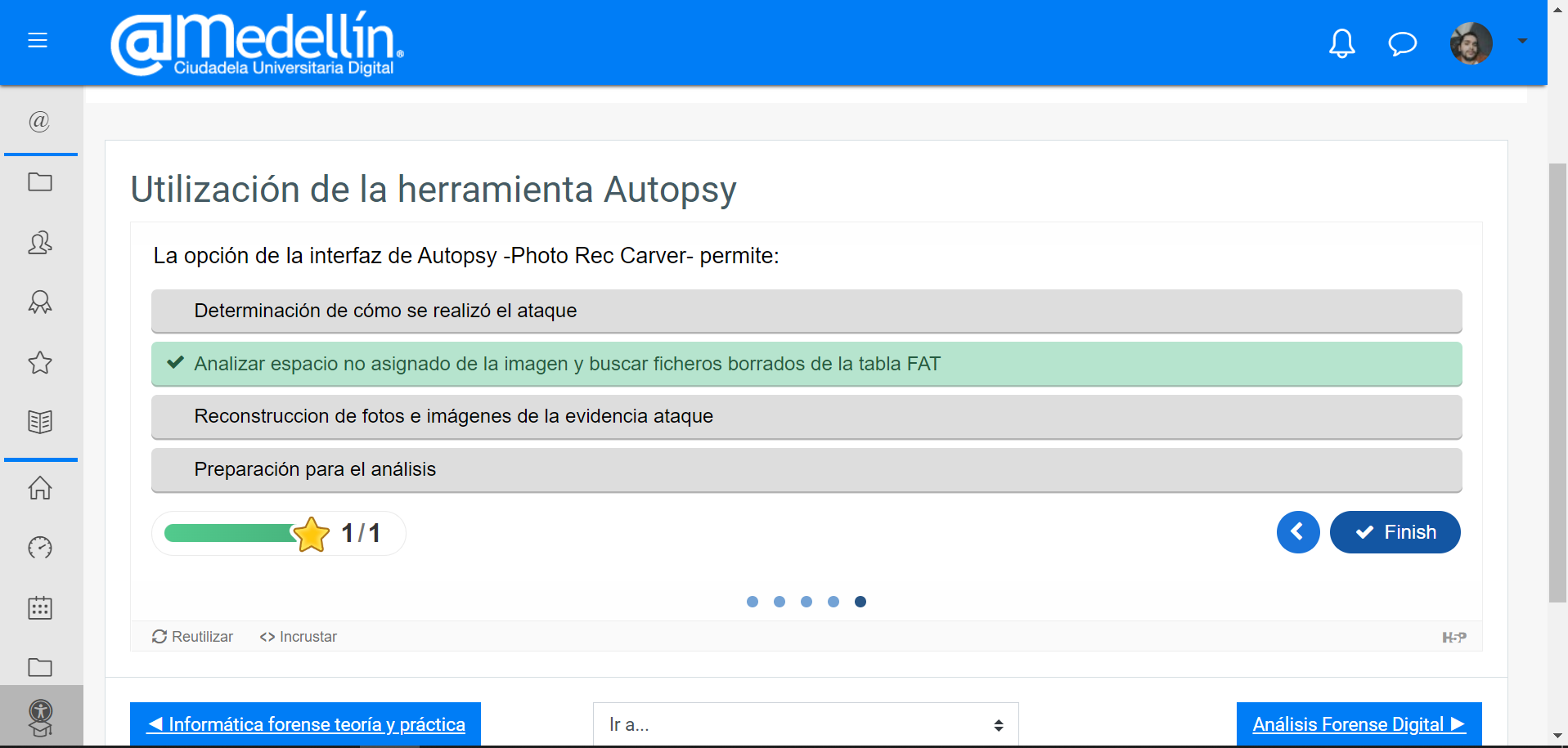Screen dimensions: 1568x748
Task: Open the top folder icon in sidebar
Action: (39, 181)
